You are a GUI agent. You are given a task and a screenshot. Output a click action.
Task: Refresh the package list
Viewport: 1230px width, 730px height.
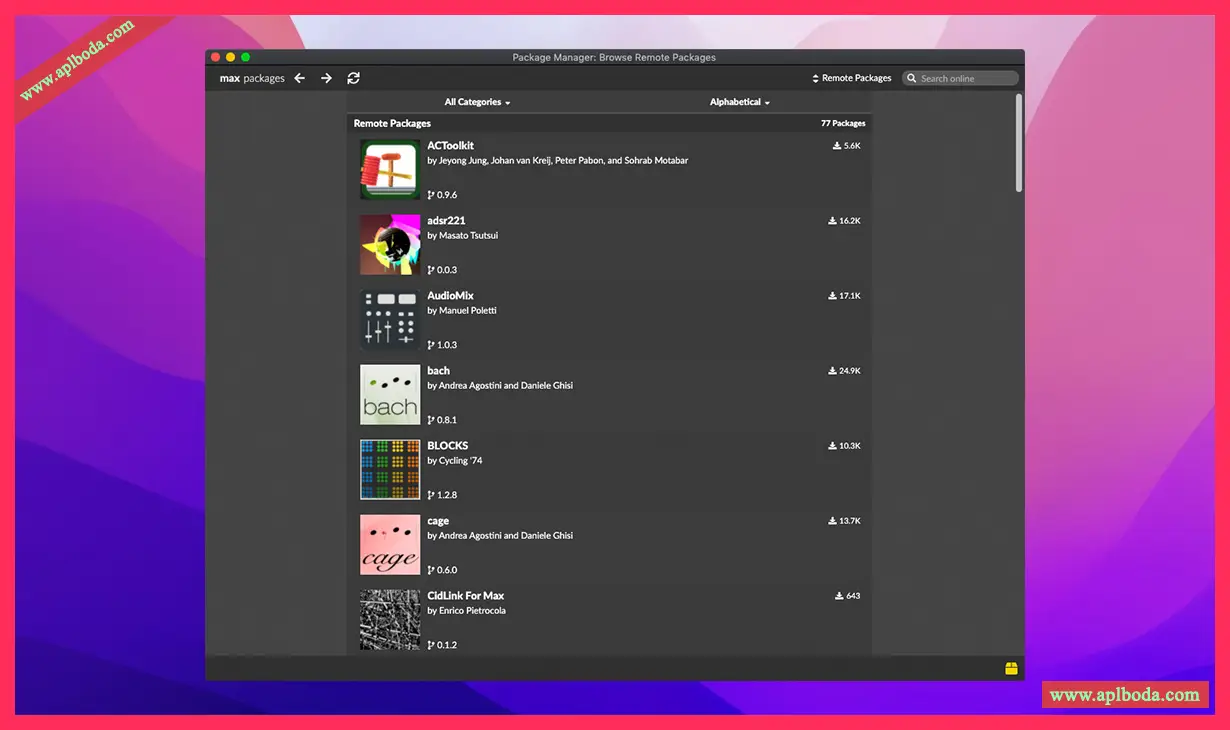pyautogui.click(x=353, y=78)
